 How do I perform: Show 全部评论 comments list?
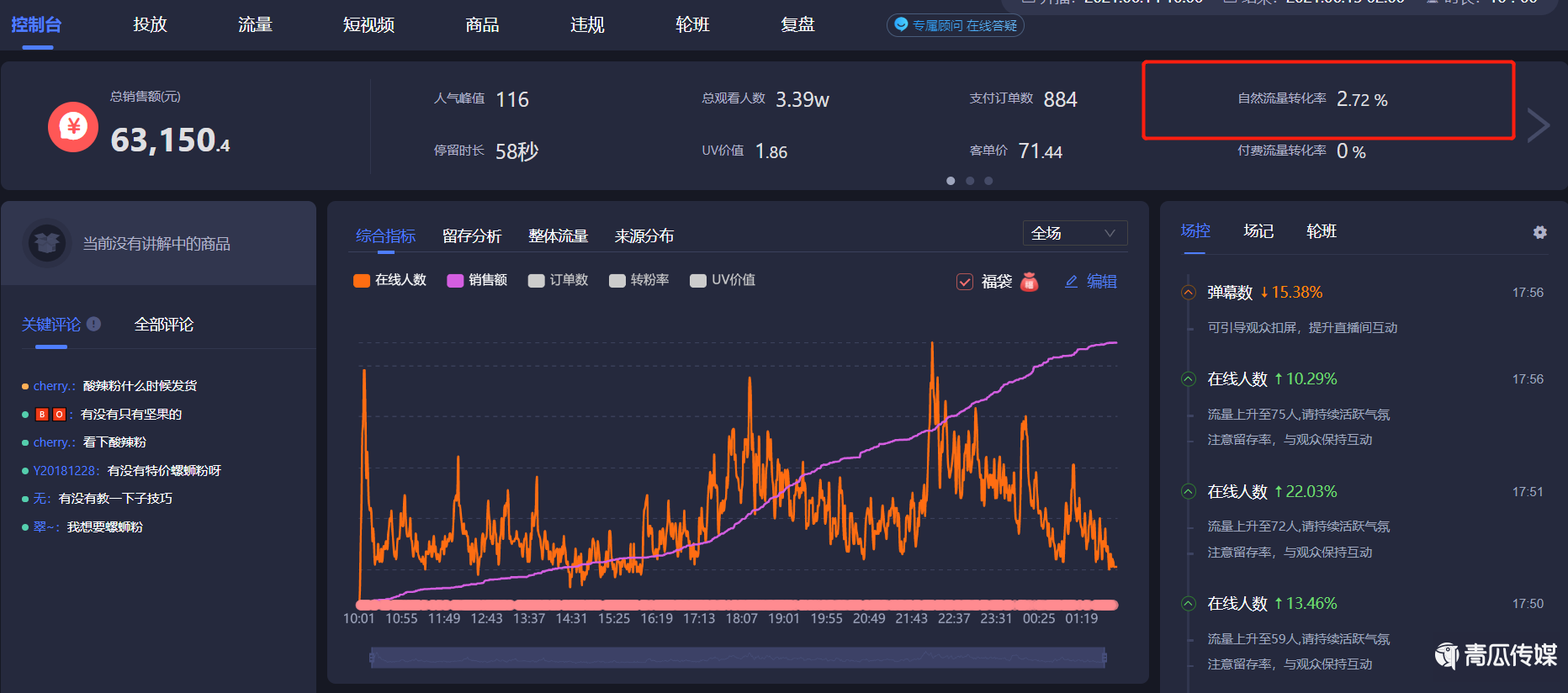tap(164, 325)
